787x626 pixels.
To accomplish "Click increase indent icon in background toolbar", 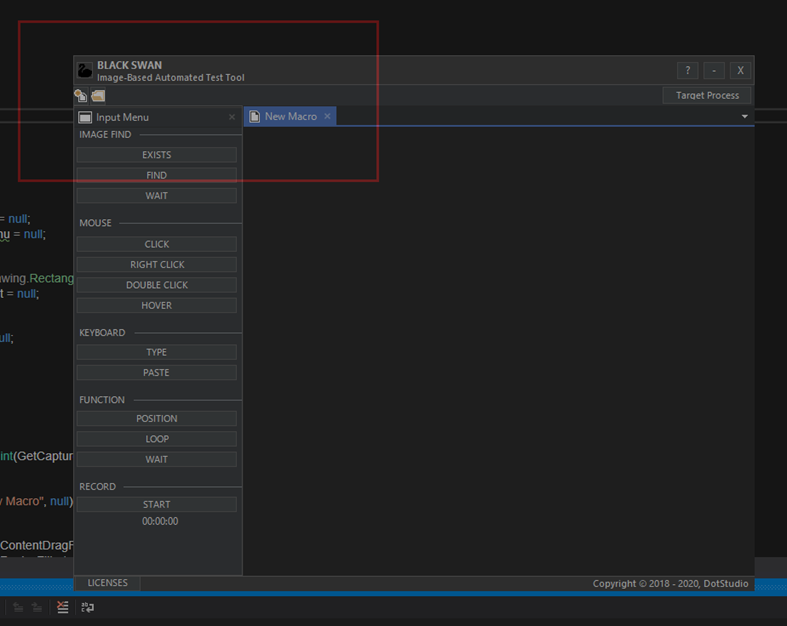I will (x=37, y=607).
